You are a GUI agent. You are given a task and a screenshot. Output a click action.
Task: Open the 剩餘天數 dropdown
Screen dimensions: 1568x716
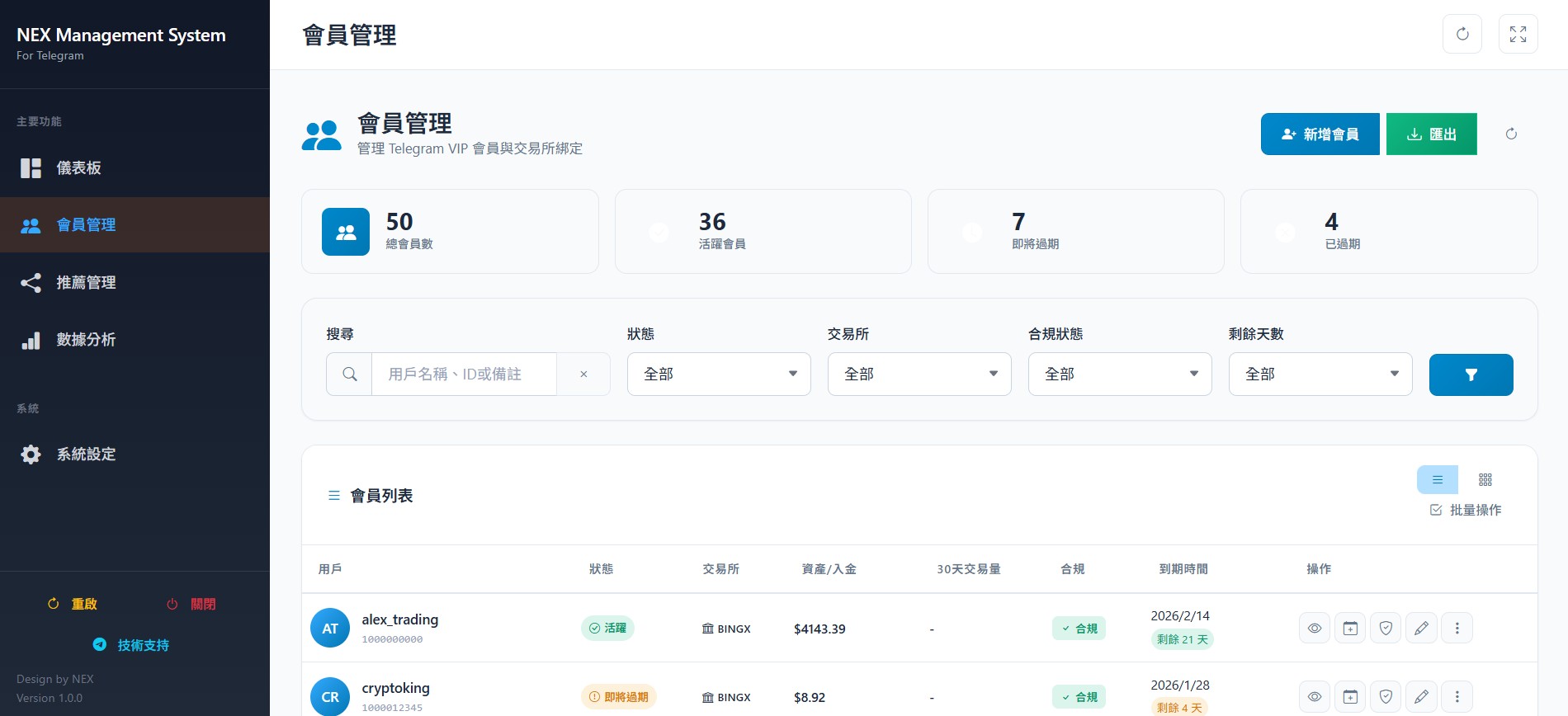point(1320,374)
